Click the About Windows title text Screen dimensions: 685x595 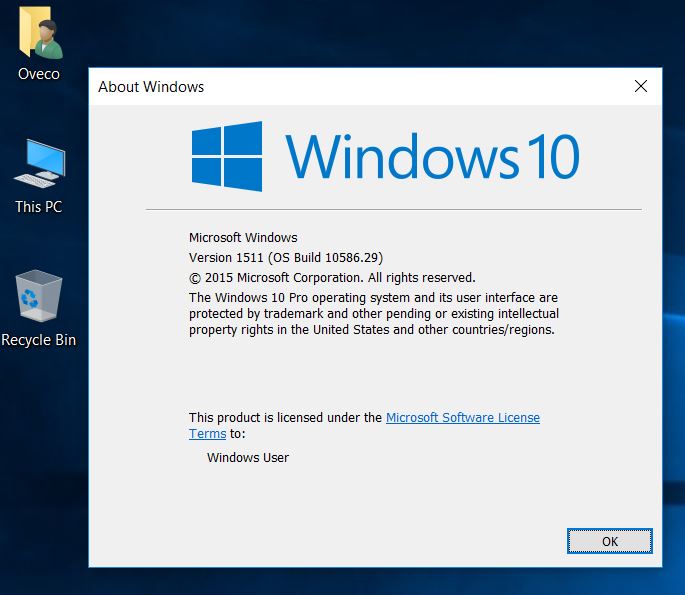pos(151,87)
